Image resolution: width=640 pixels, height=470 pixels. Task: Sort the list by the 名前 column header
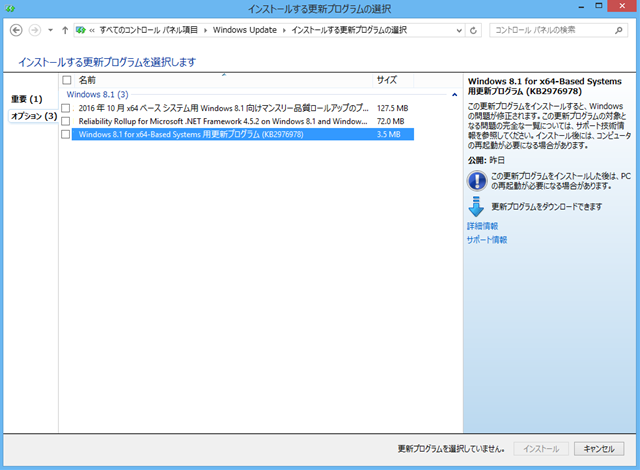(x=224, y=80)
